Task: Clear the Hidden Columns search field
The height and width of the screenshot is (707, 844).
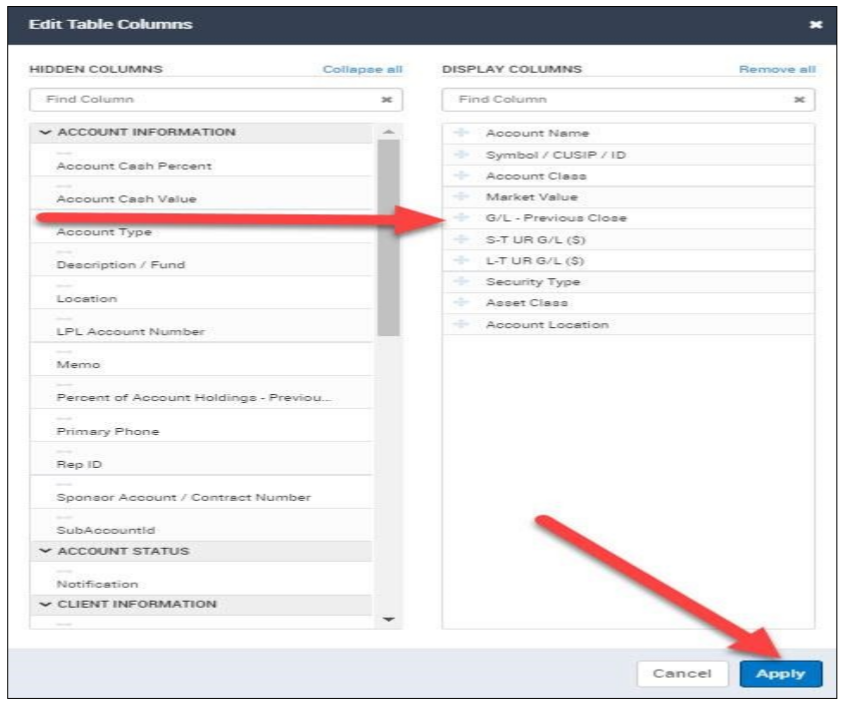Action: [386, 100]
